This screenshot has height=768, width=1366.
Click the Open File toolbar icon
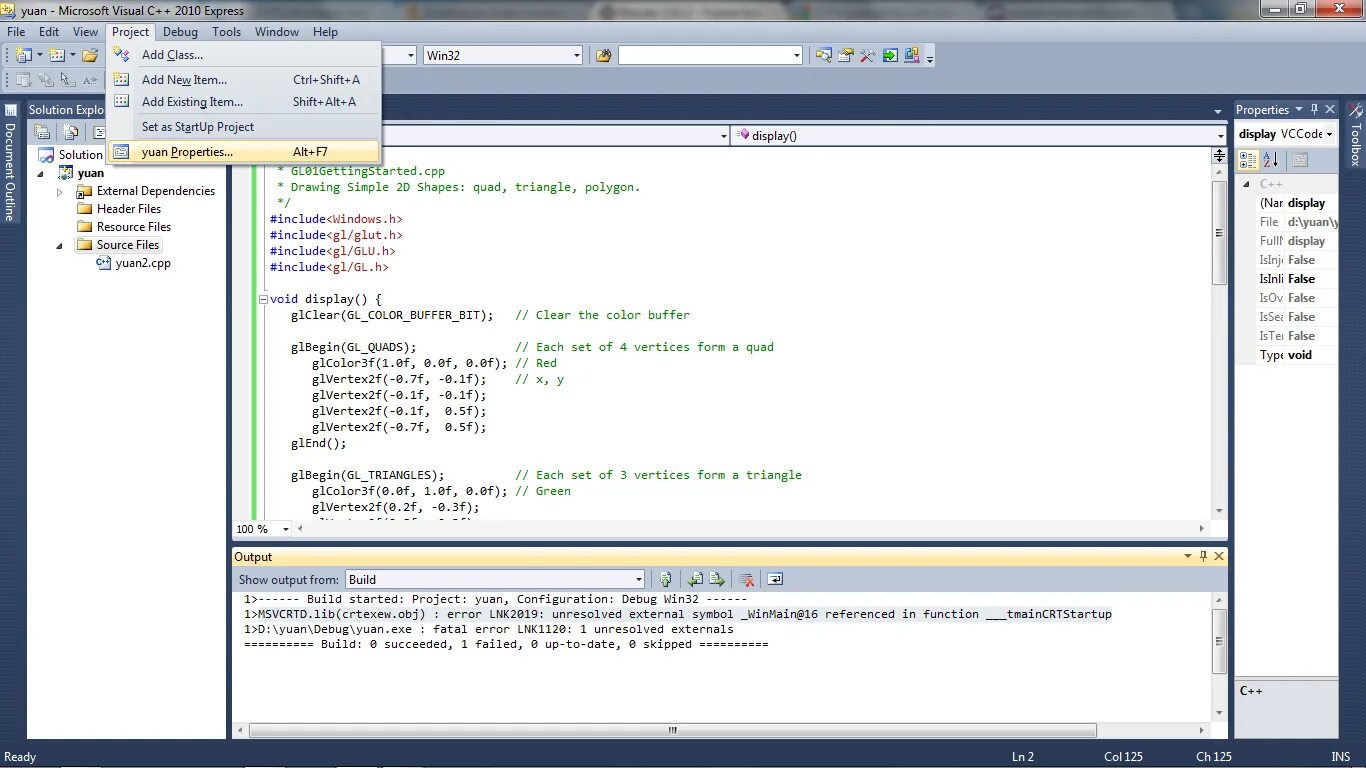(90, 55)
